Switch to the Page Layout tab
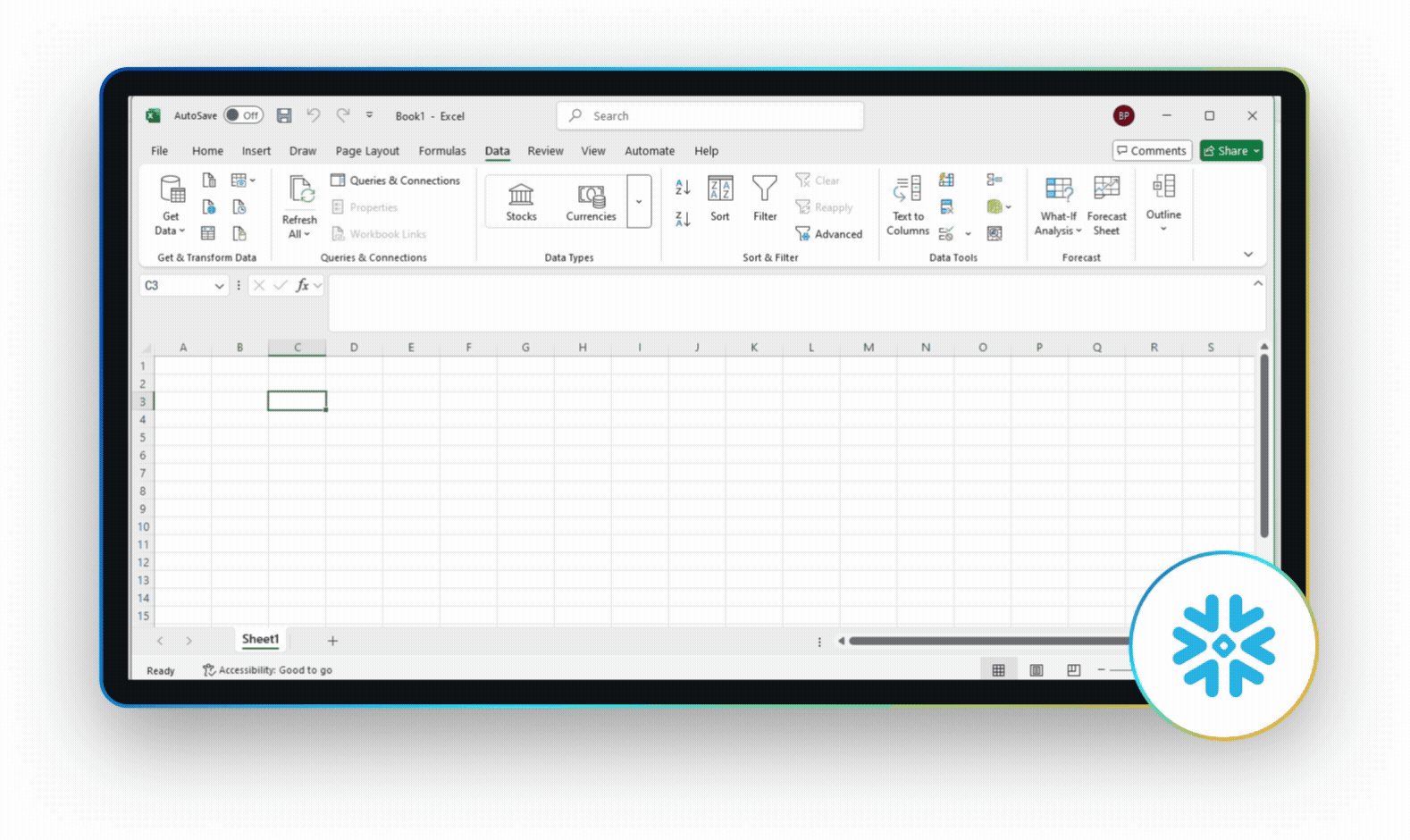 click(367, 151)
